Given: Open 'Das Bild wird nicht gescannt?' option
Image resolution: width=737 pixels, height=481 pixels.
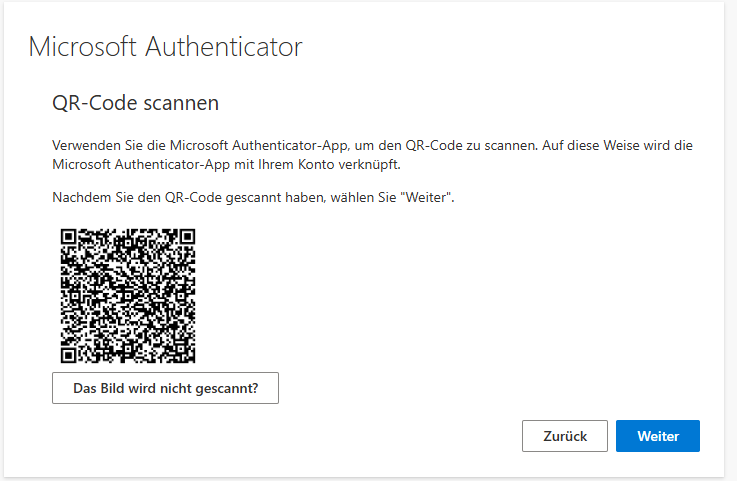Looking at the screenshot, I should [165, 388].
